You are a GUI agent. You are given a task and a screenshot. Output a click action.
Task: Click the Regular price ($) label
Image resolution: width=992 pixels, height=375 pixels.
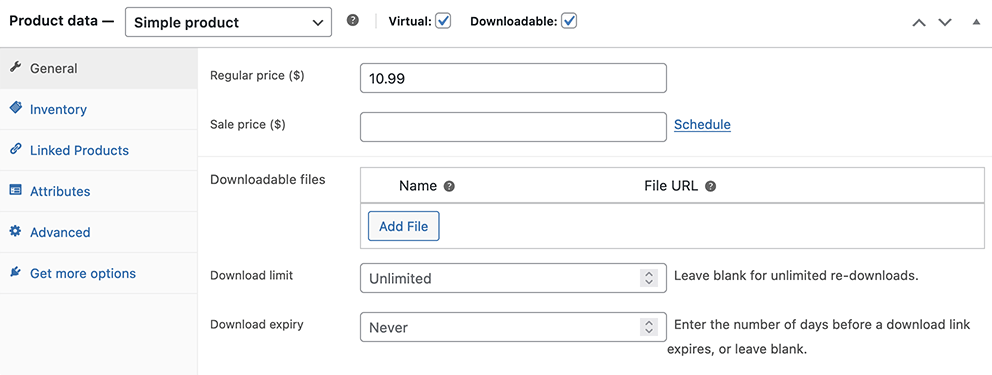click(257, 75)
